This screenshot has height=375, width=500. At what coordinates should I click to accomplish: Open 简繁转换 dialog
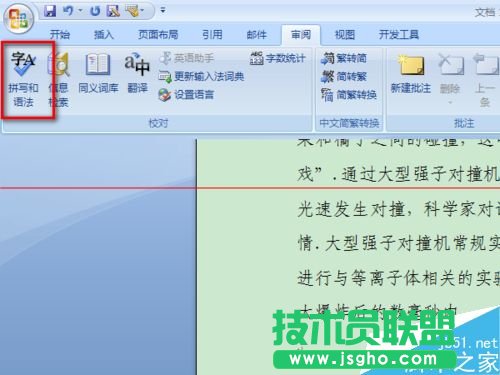(349, 95)
